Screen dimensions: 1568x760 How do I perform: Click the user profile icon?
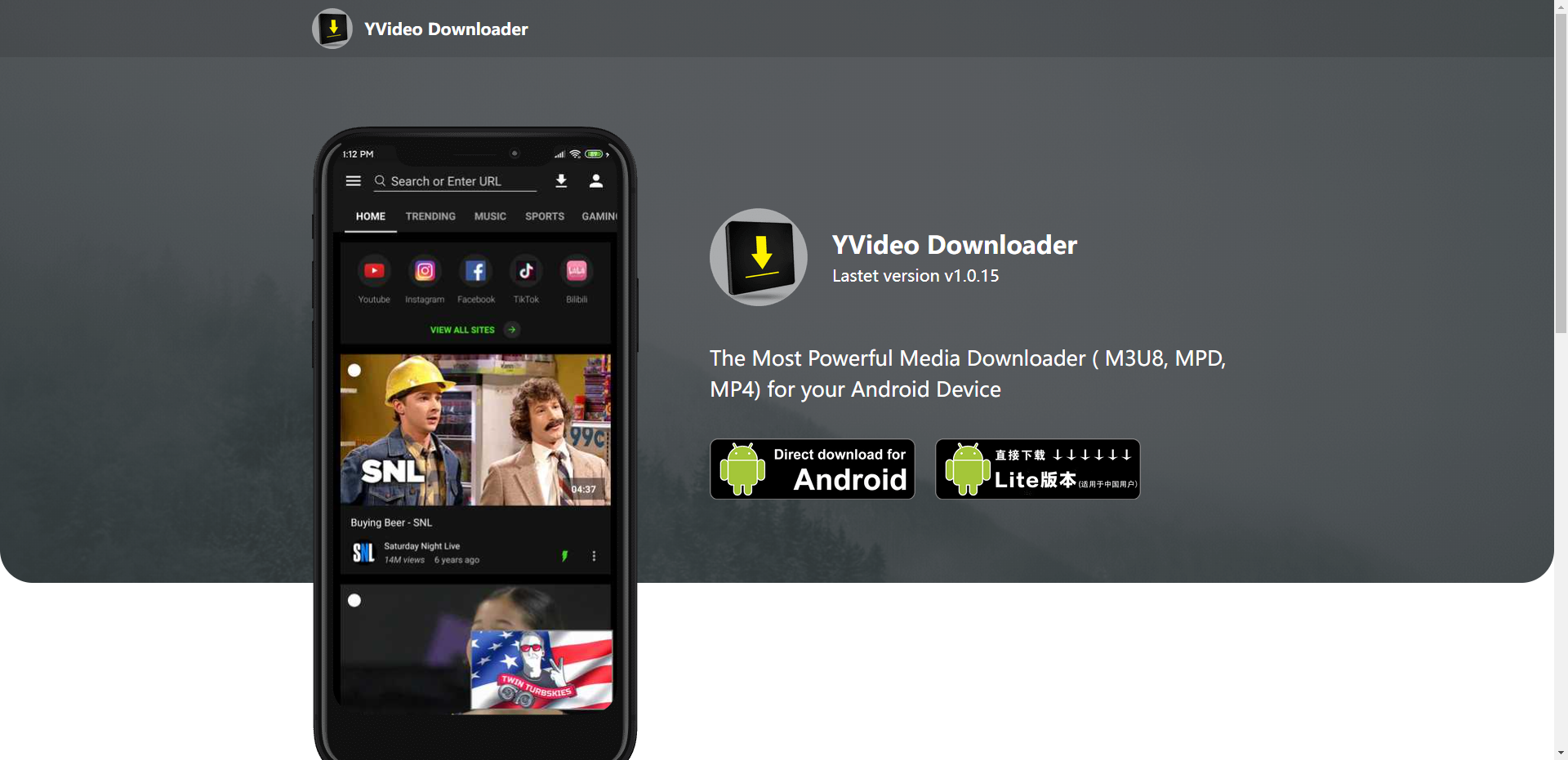tap(596, 180)
